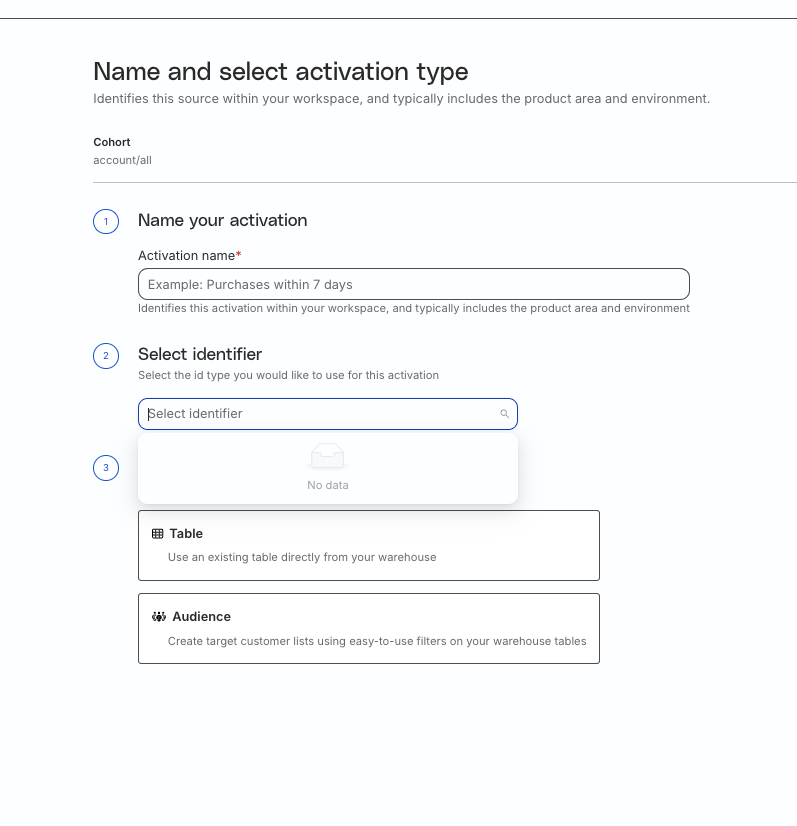This screenshot has width=797, height=826.
Task: Open the Select identifier combo box
Action: coord(328,414)
